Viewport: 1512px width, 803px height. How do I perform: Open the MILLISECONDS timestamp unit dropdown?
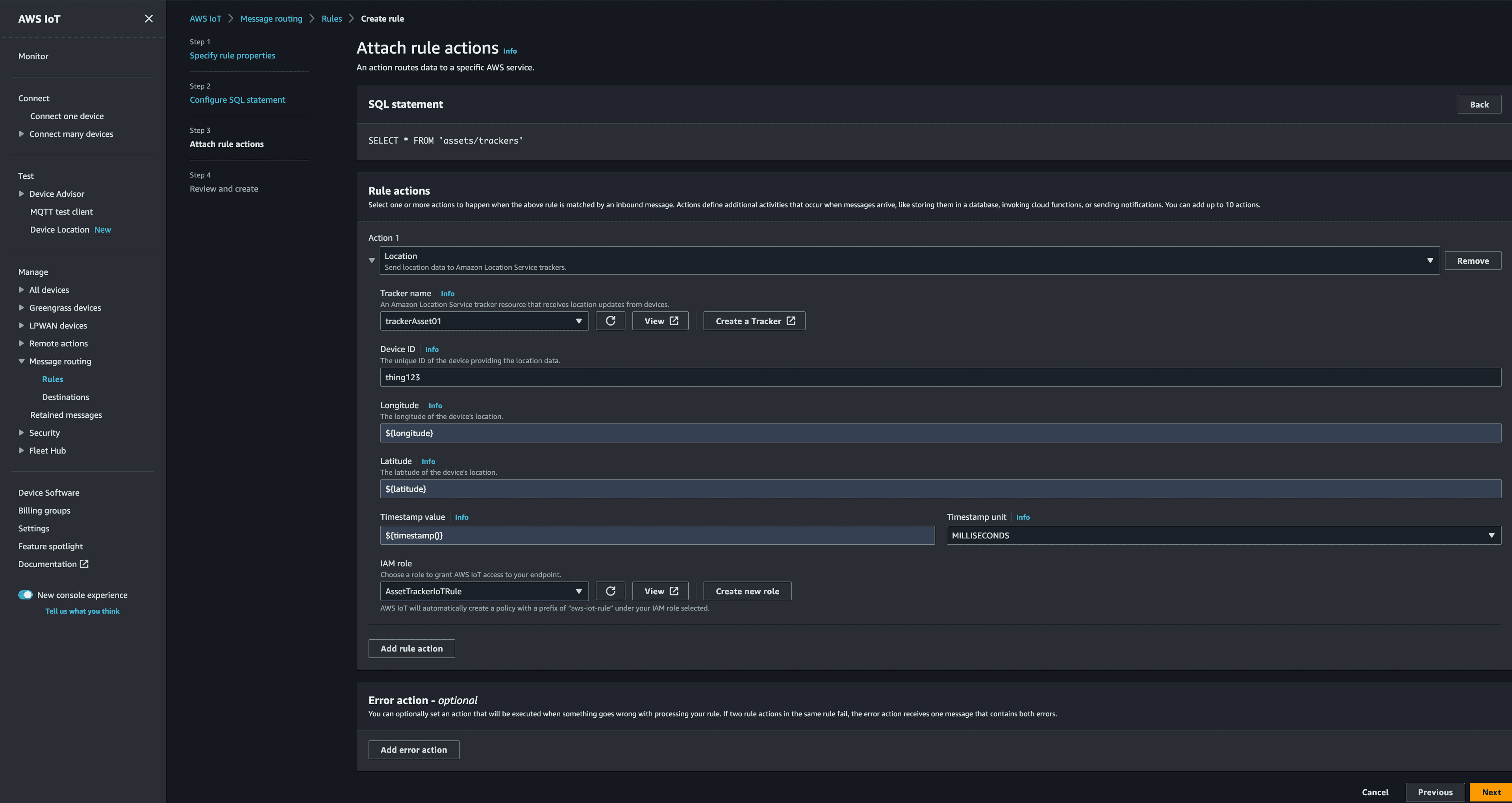(x=1224, y=535)
